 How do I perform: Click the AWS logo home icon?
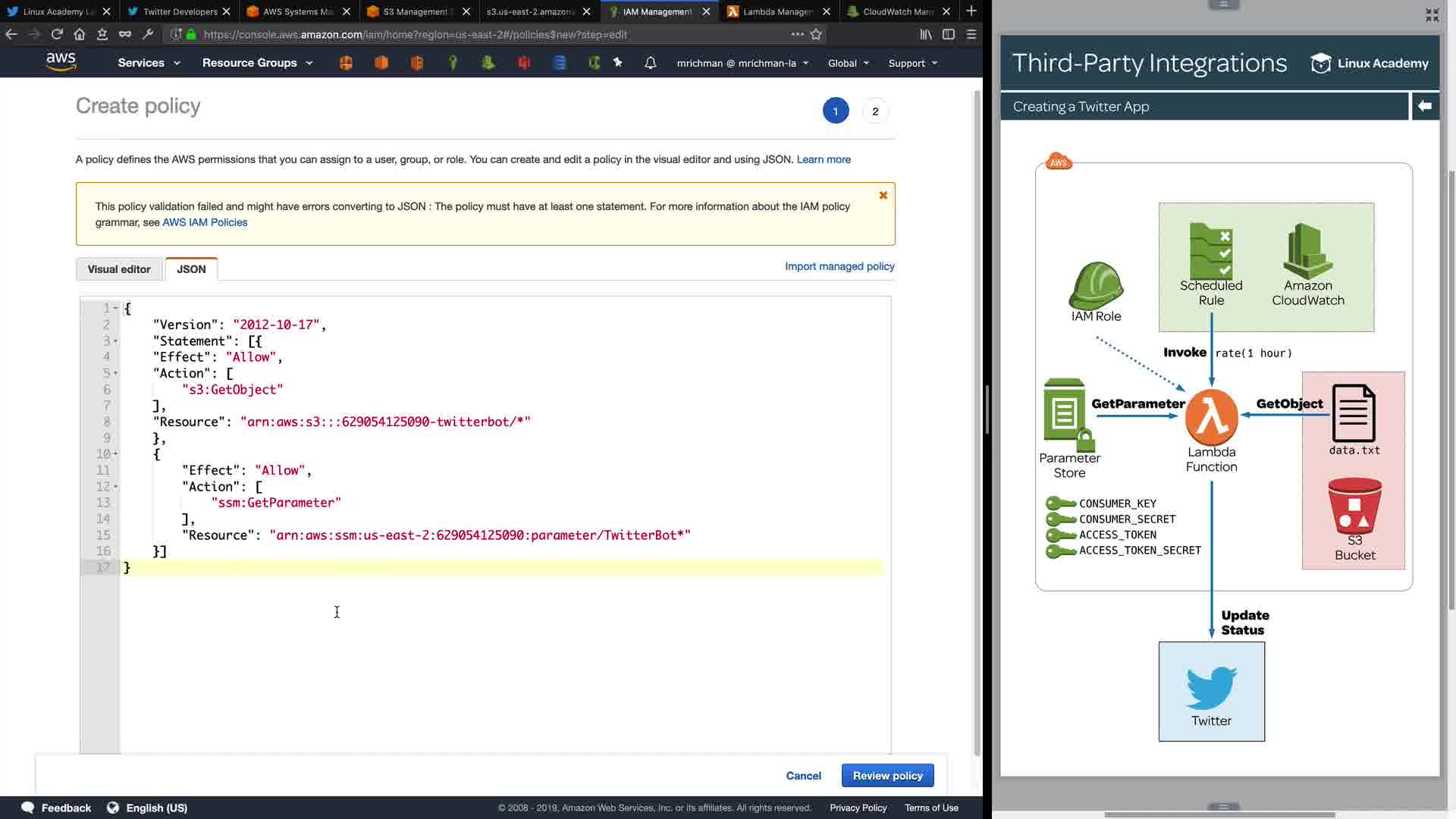pyautogui.click(x=61, y=62)
